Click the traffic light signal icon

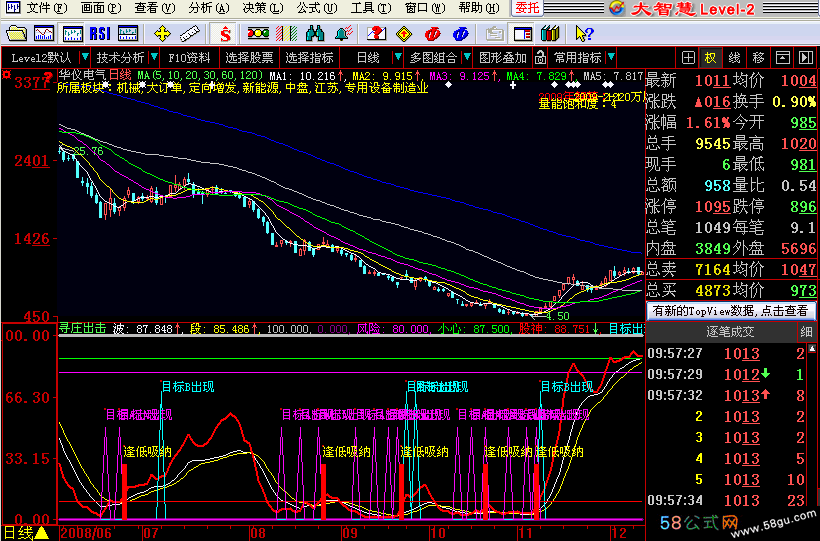[x=258, y=34]
